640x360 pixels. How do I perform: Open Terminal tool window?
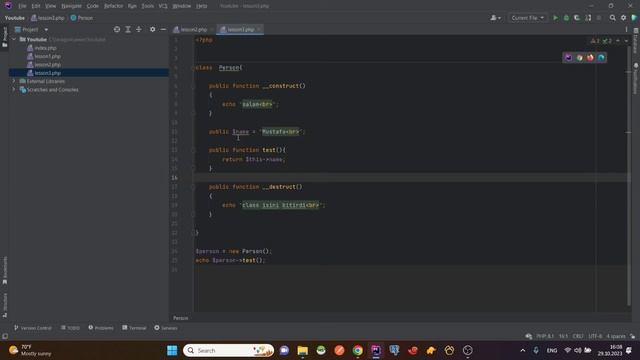[134, 328]
